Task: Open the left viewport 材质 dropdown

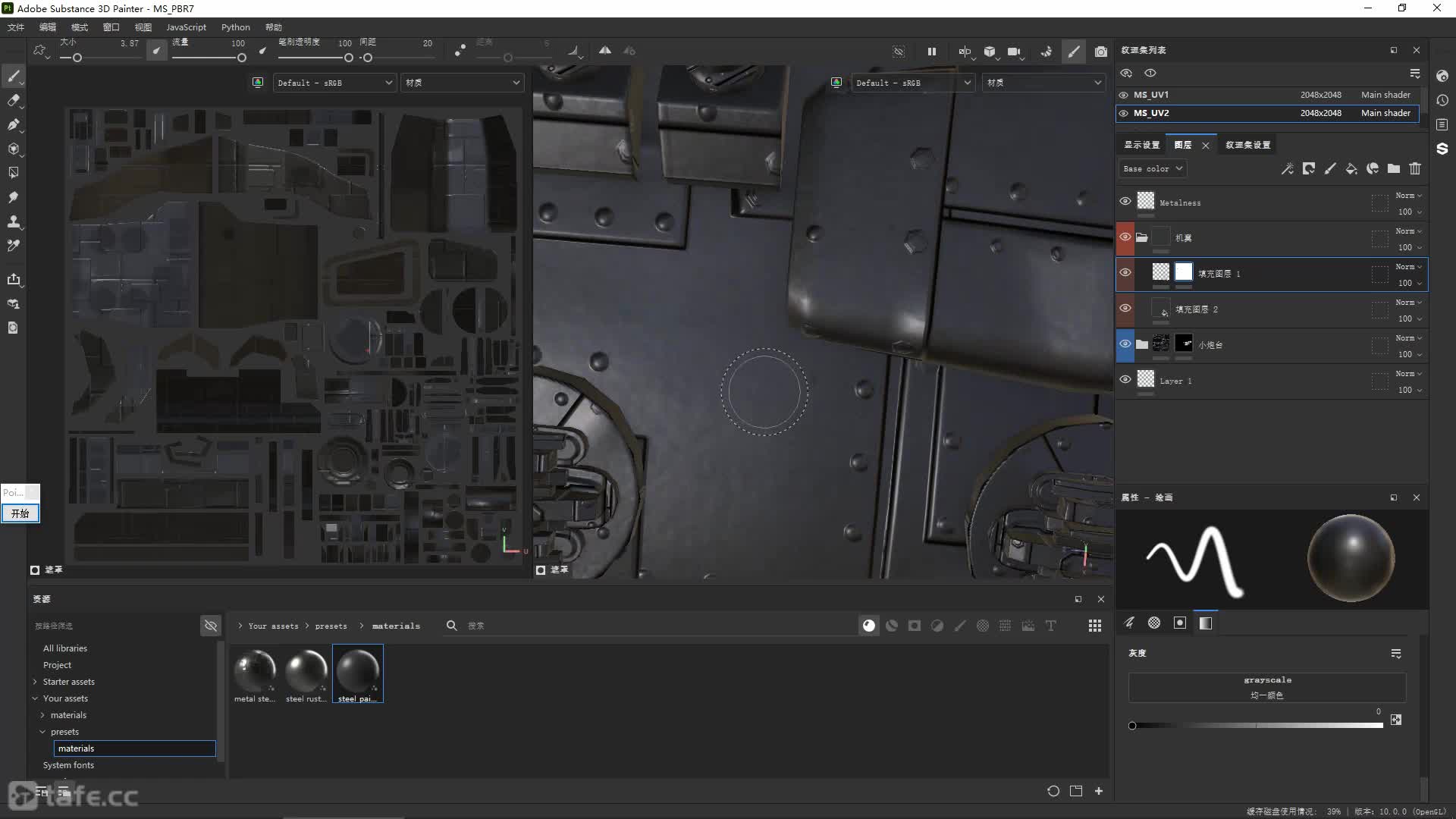Action: click(463, 83)
